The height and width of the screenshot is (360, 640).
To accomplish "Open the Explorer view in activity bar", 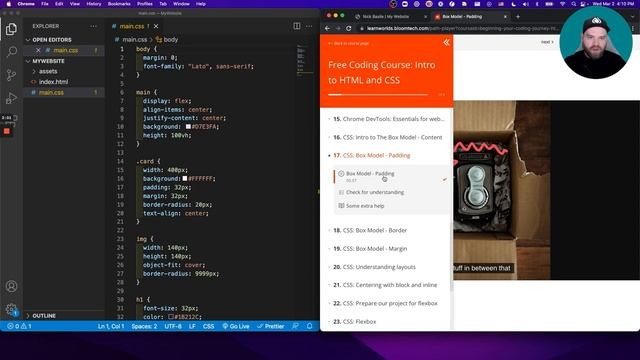I will pyautogui.click(x=11, y=29).
